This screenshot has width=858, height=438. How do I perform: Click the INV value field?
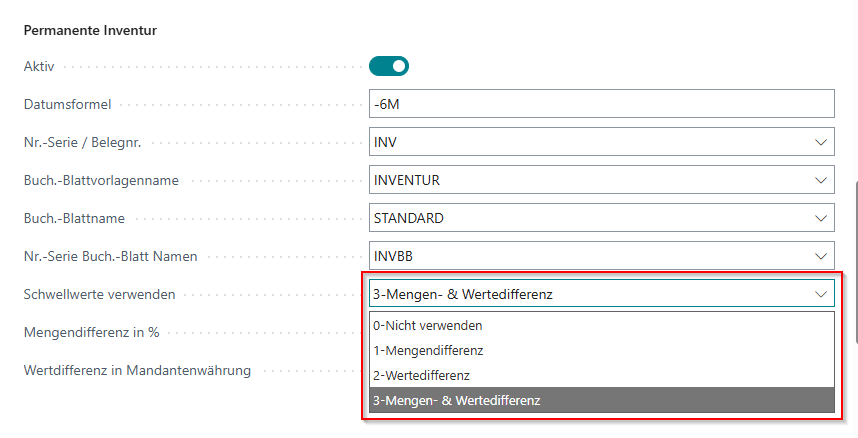coord(590,142)
